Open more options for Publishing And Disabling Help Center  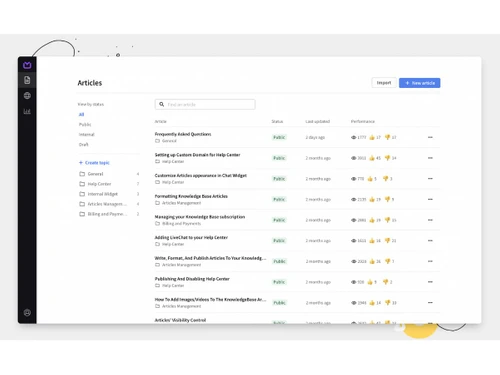point(430,282)
